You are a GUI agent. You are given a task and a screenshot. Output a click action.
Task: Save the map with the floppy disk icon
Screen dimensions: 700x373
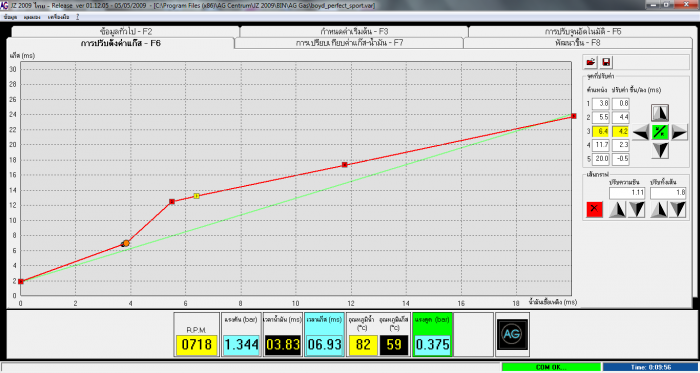point(606,62)
